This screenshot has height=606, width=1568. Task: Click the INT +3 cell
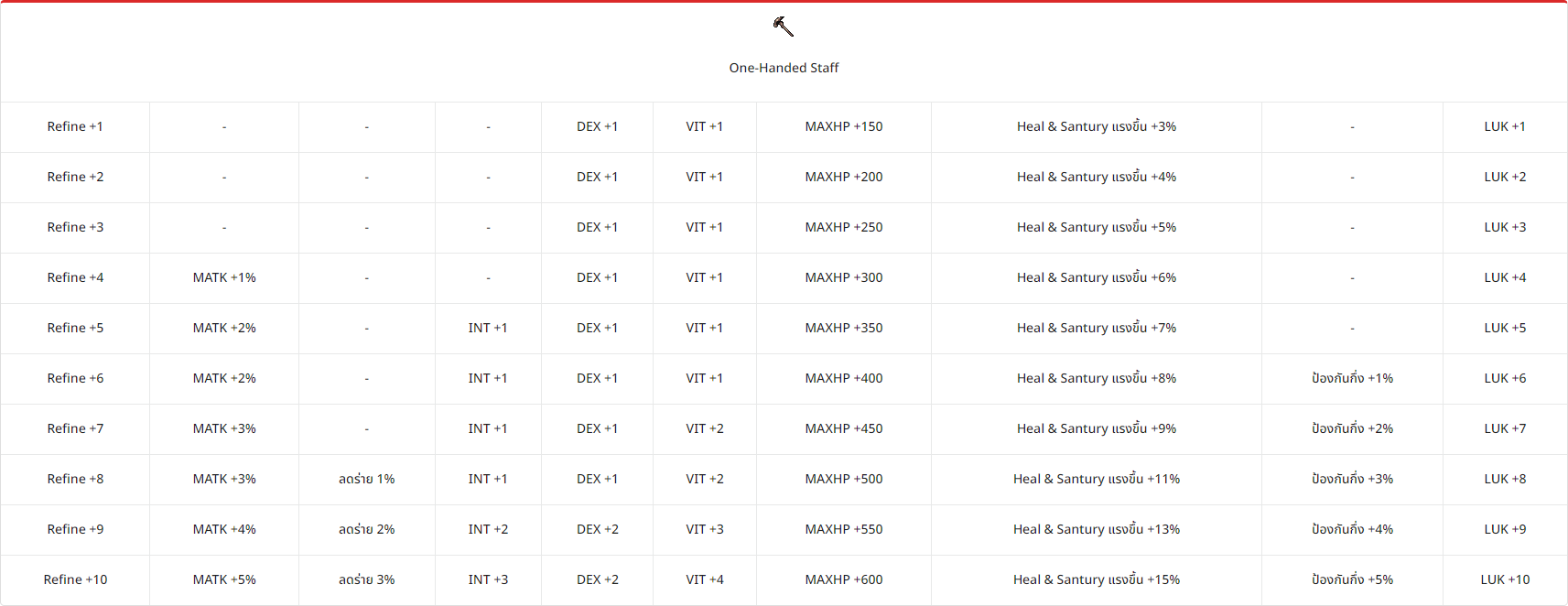coord(488,579)
